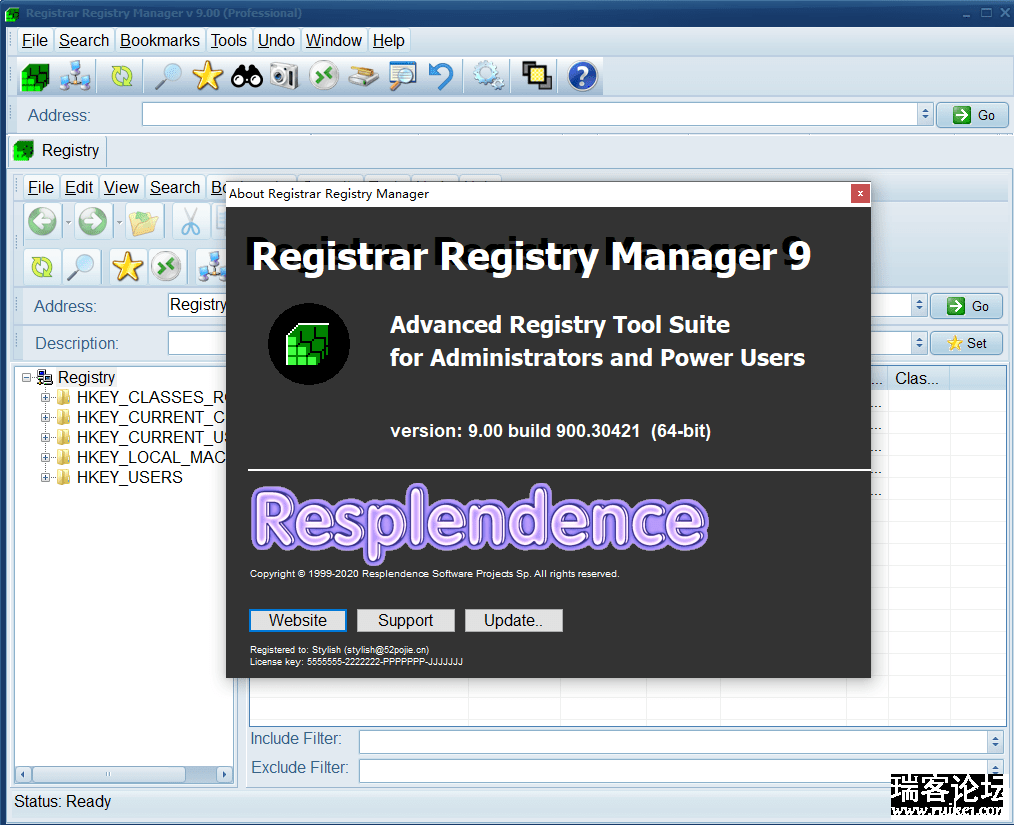Expand the HKEY_USERS tree node

(45, 477)
